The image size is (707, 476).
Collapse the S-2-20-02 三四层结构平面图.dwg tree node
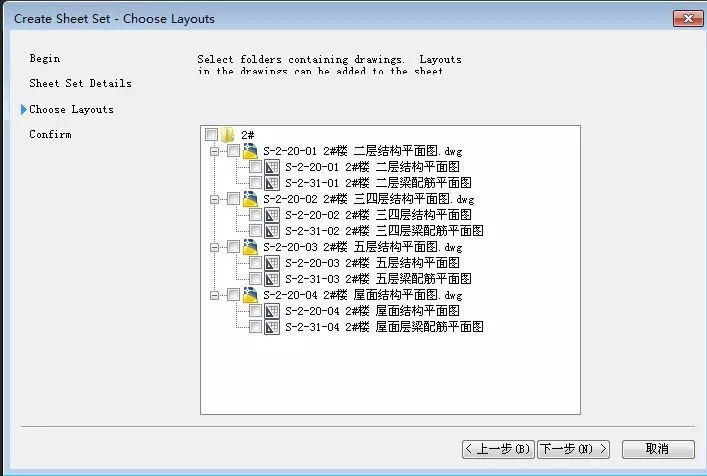[214, 199]
